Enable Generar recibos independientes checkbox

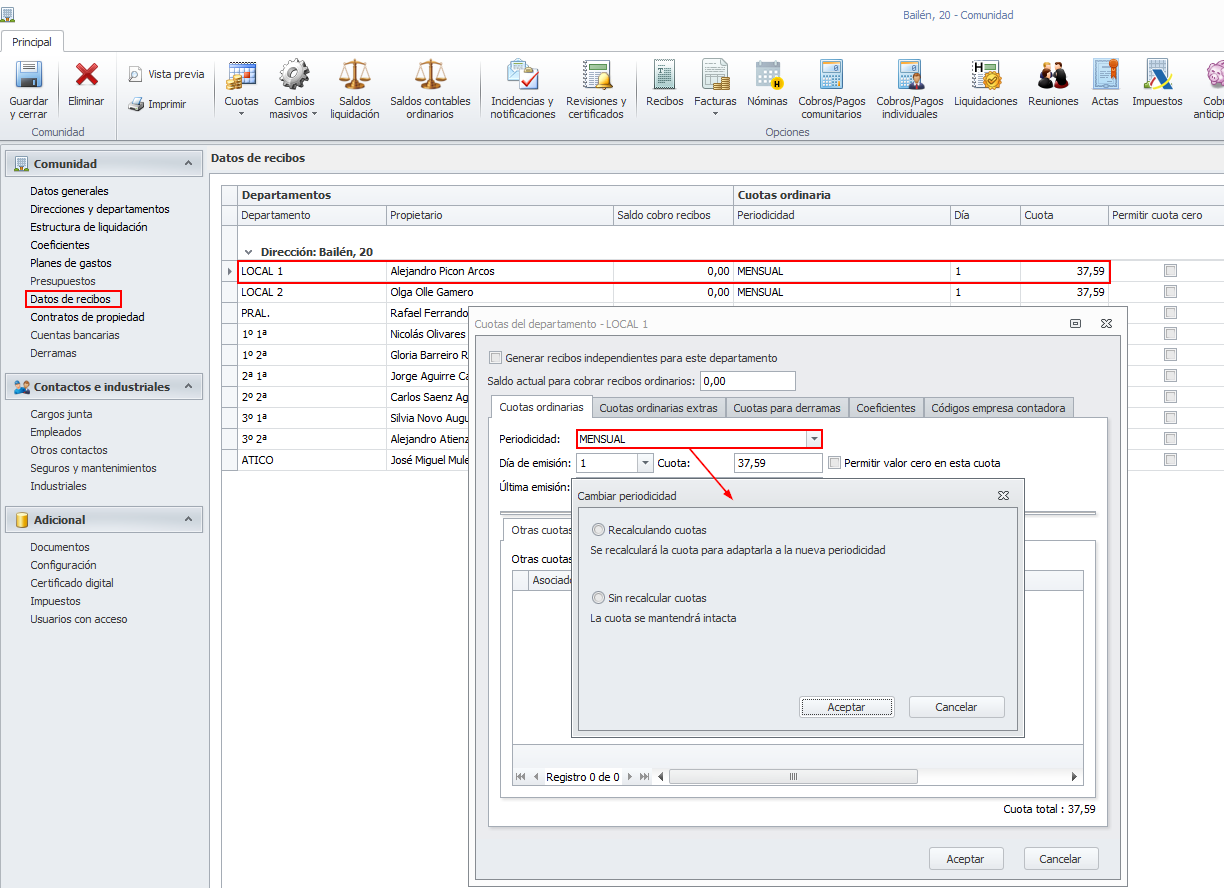coord(495,358)
